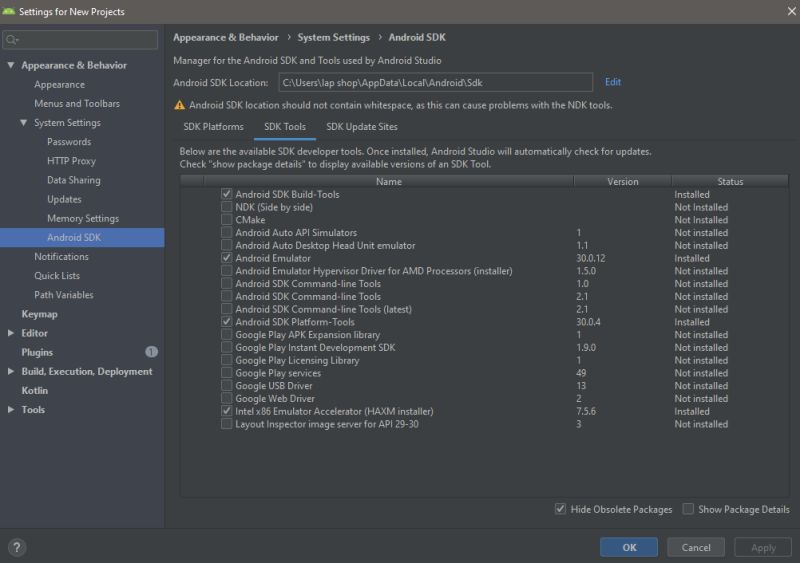Click Appearance & Behavior breadcrumb

point(226,37)
